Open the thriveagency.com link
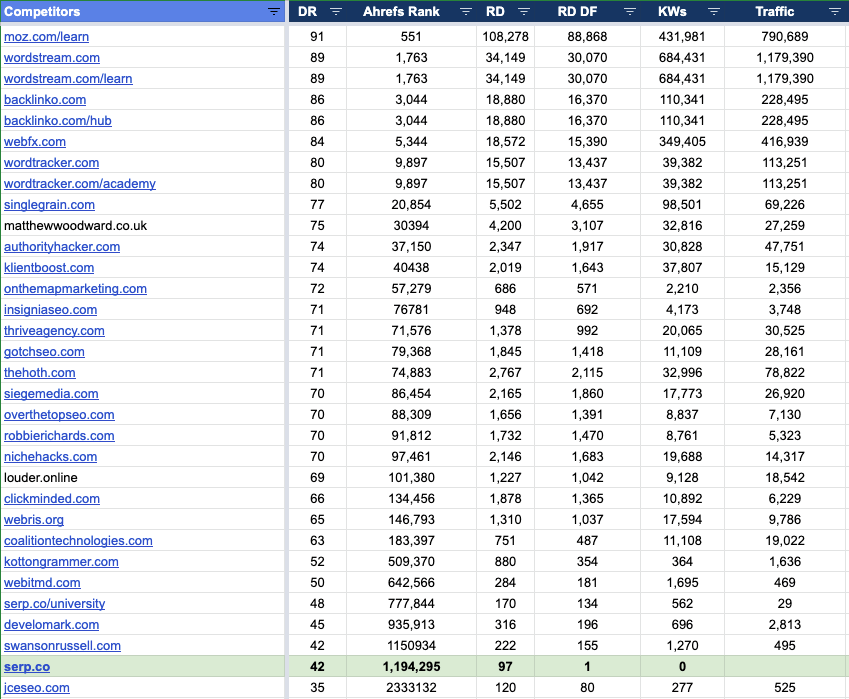Viewport: 849px width, 699px height. coord(54,331)
